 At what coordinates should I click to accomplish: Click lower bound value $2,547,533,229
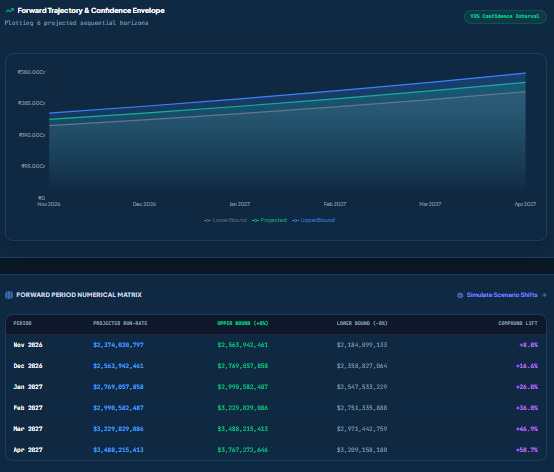362,387
